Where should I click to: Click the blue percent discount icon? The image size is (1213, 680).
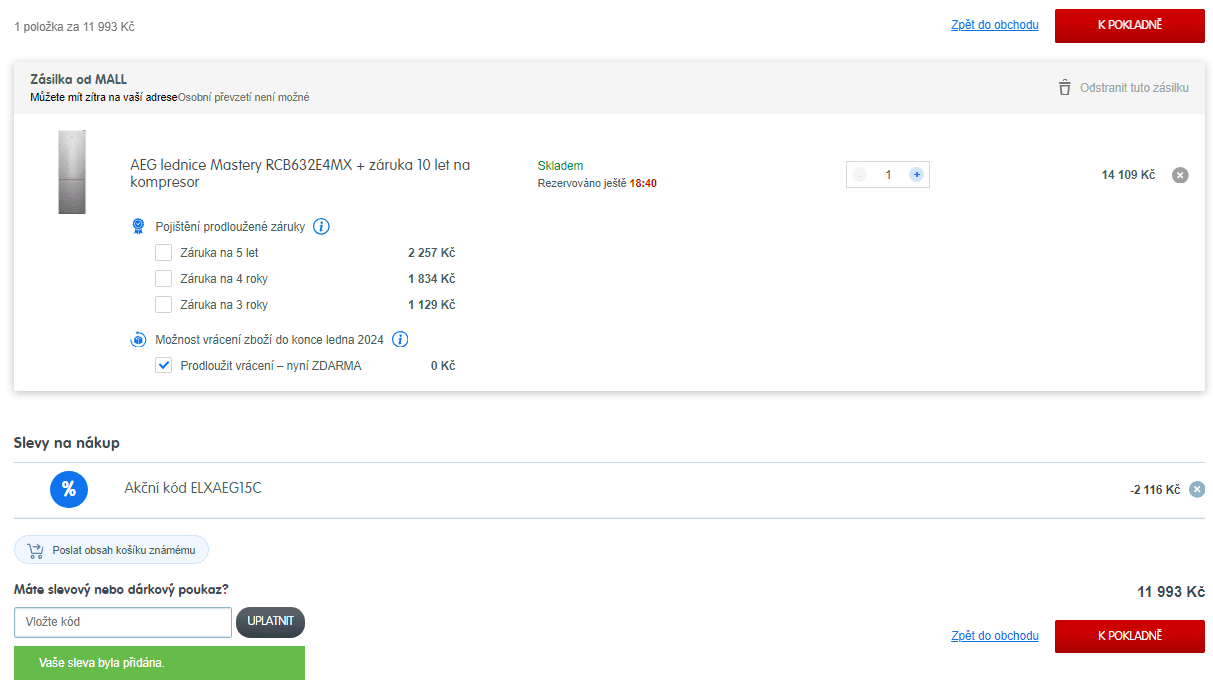(x=69, y=489)
